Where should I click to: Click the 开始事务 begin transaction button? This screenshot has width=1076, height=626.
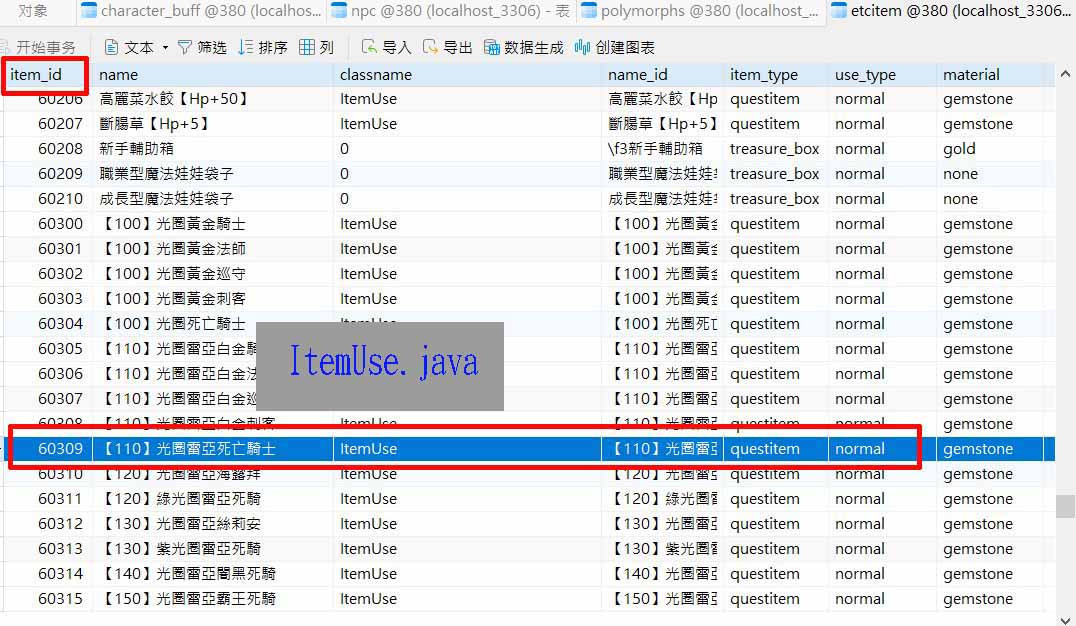pyautogui.click(x=39, y=47)
